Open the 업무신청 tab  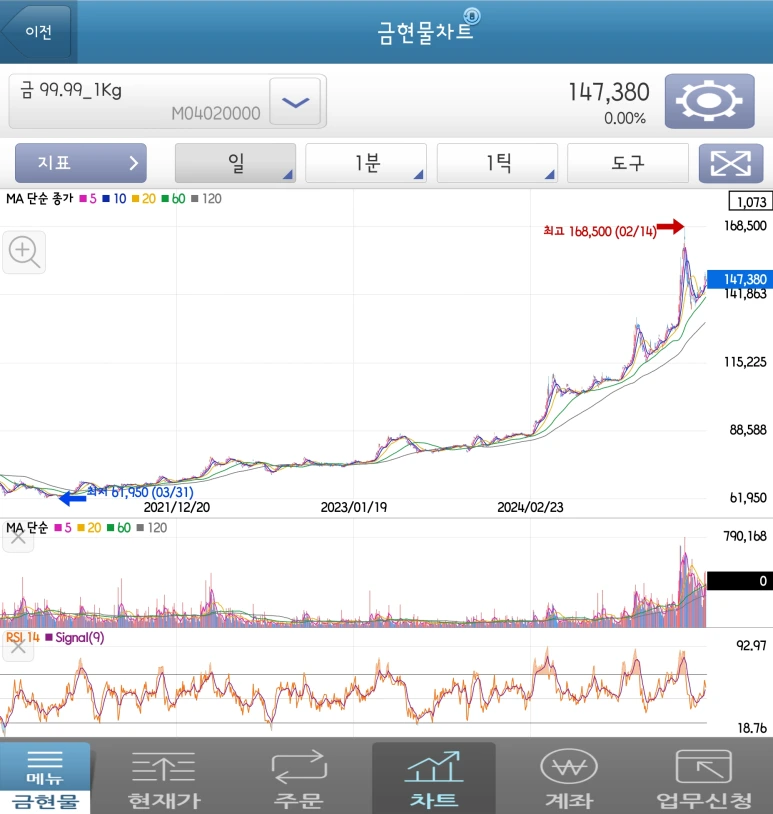tap(704, 779)
